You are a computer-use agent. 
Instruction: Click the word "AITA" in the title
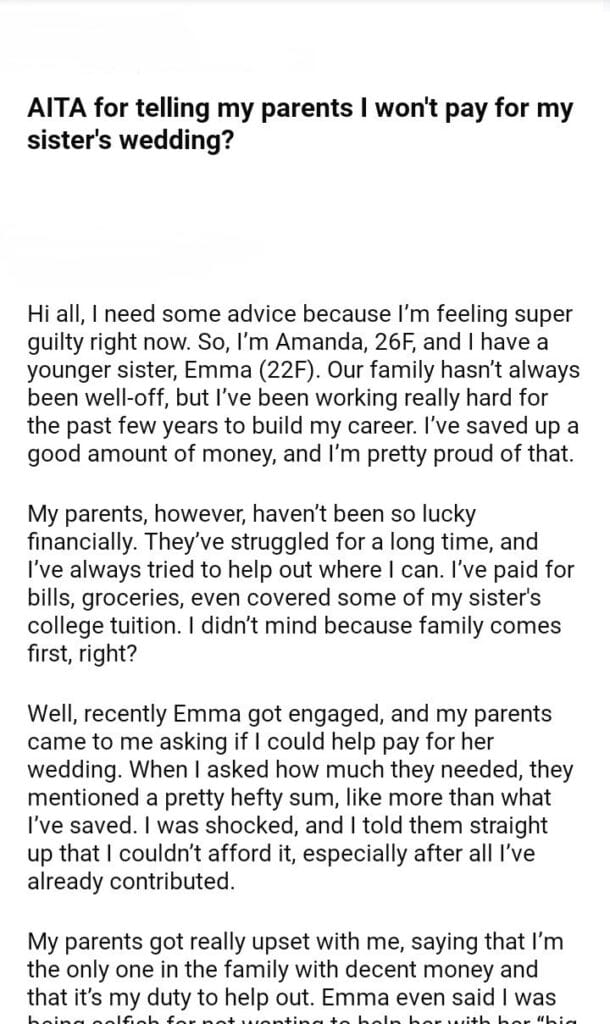point(57,109)
